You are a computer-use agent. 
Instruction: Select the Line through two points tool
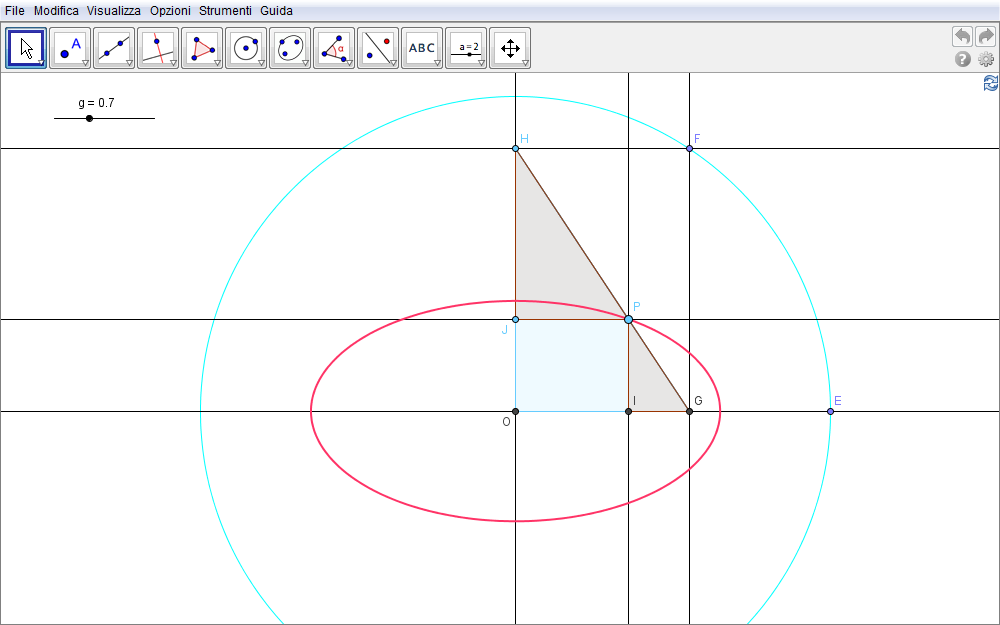pyautogui.click(x=113, y=47)
